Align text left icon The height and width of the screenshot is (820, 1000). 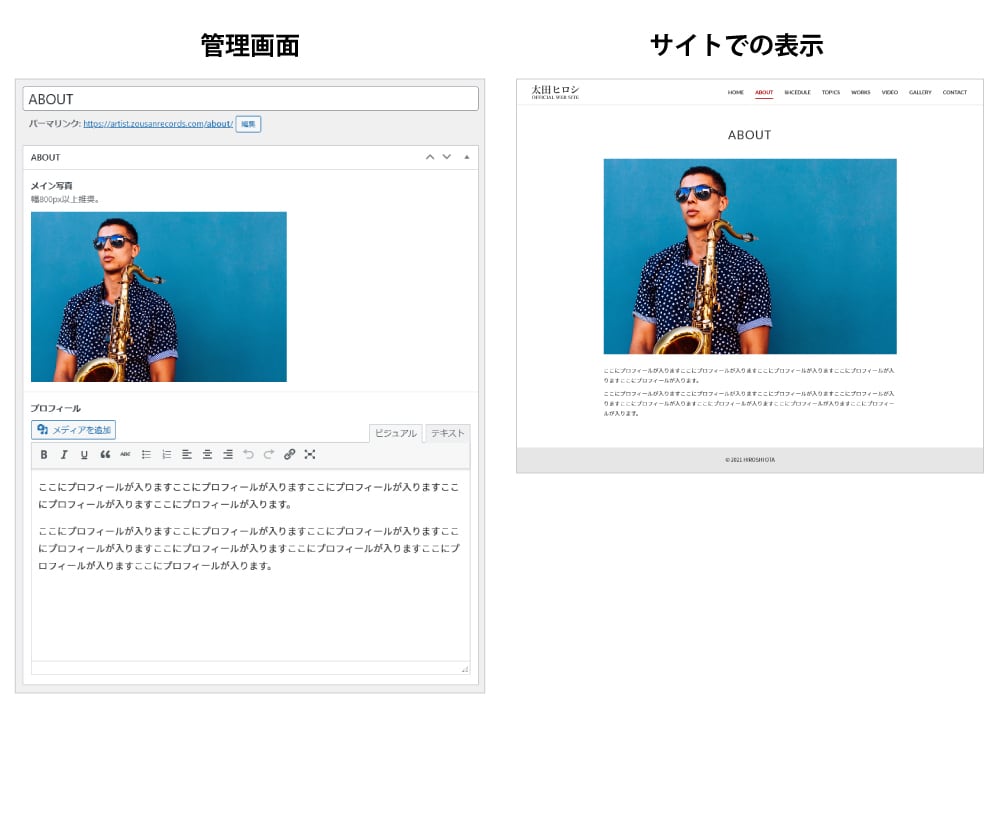(x=187, y=455)
